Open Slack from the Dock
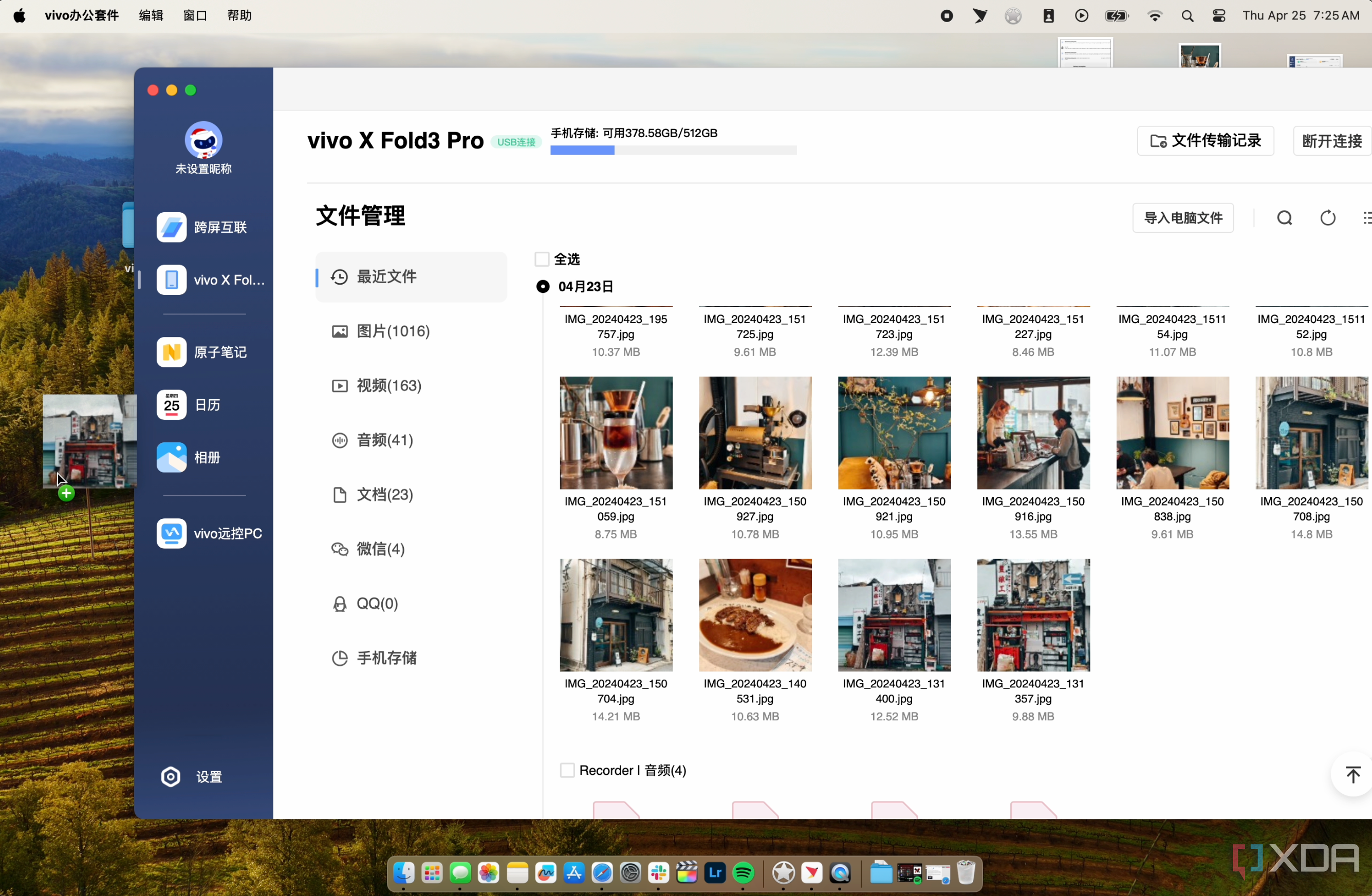This screenshot has width=1372, height=896. point(659,873)
